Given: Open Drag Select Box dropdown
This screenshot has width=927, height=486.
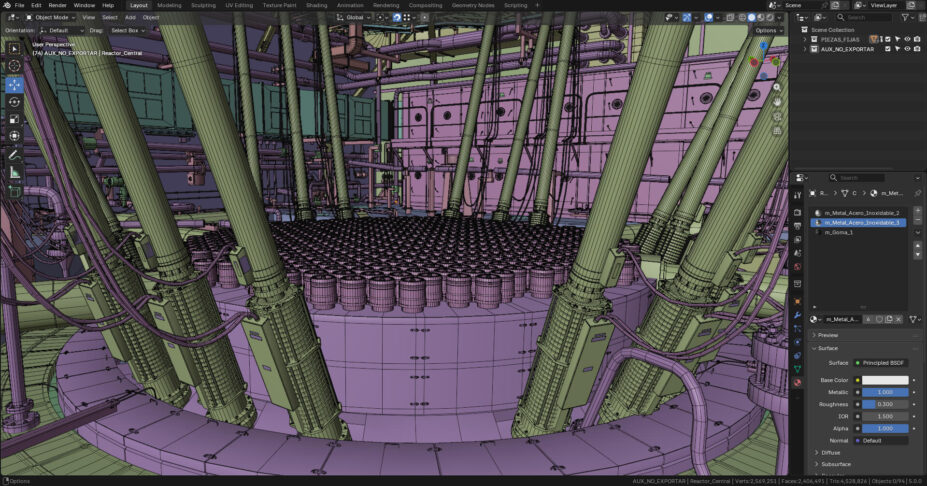Looking at the screenshot, I should click(x=127, y=30).
